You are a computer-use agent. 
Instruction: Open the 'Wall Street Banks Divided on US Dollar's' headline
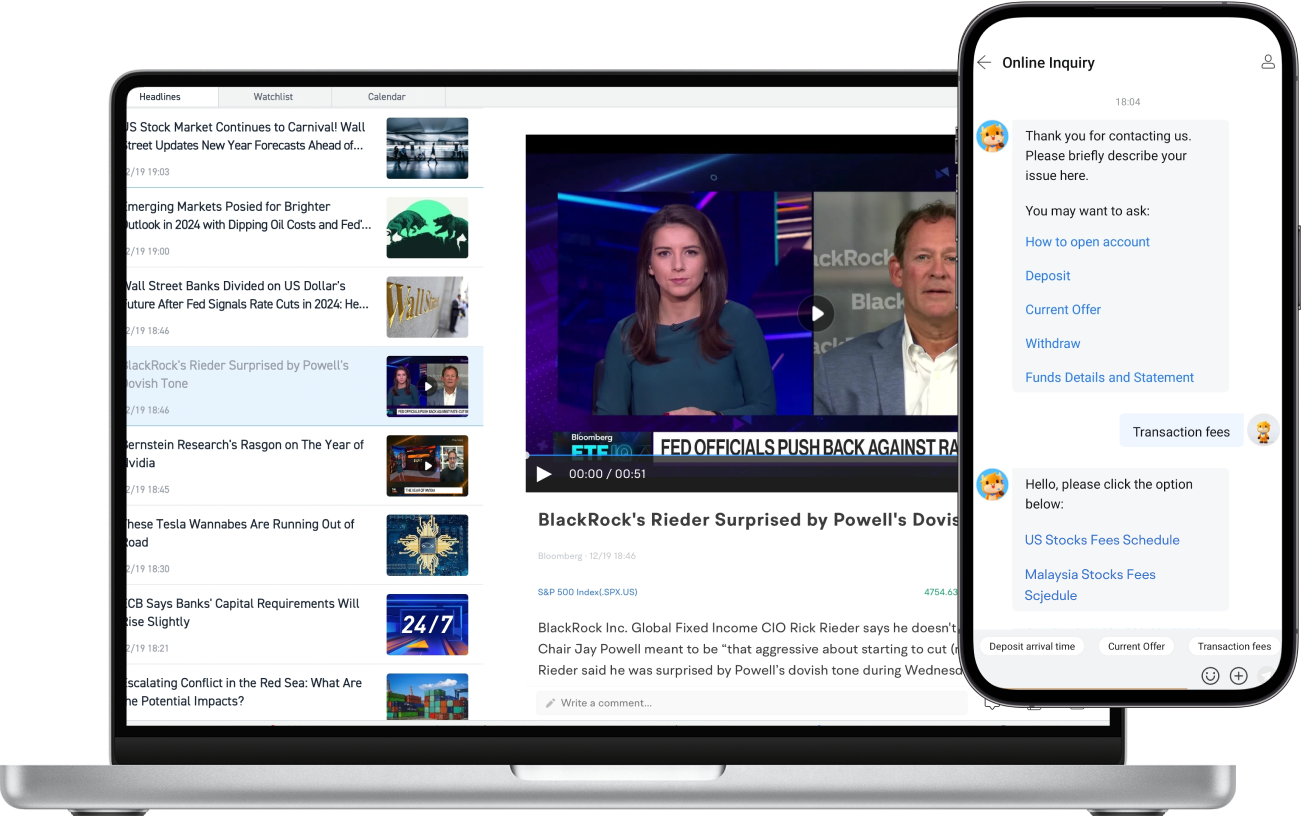[246, 295]
